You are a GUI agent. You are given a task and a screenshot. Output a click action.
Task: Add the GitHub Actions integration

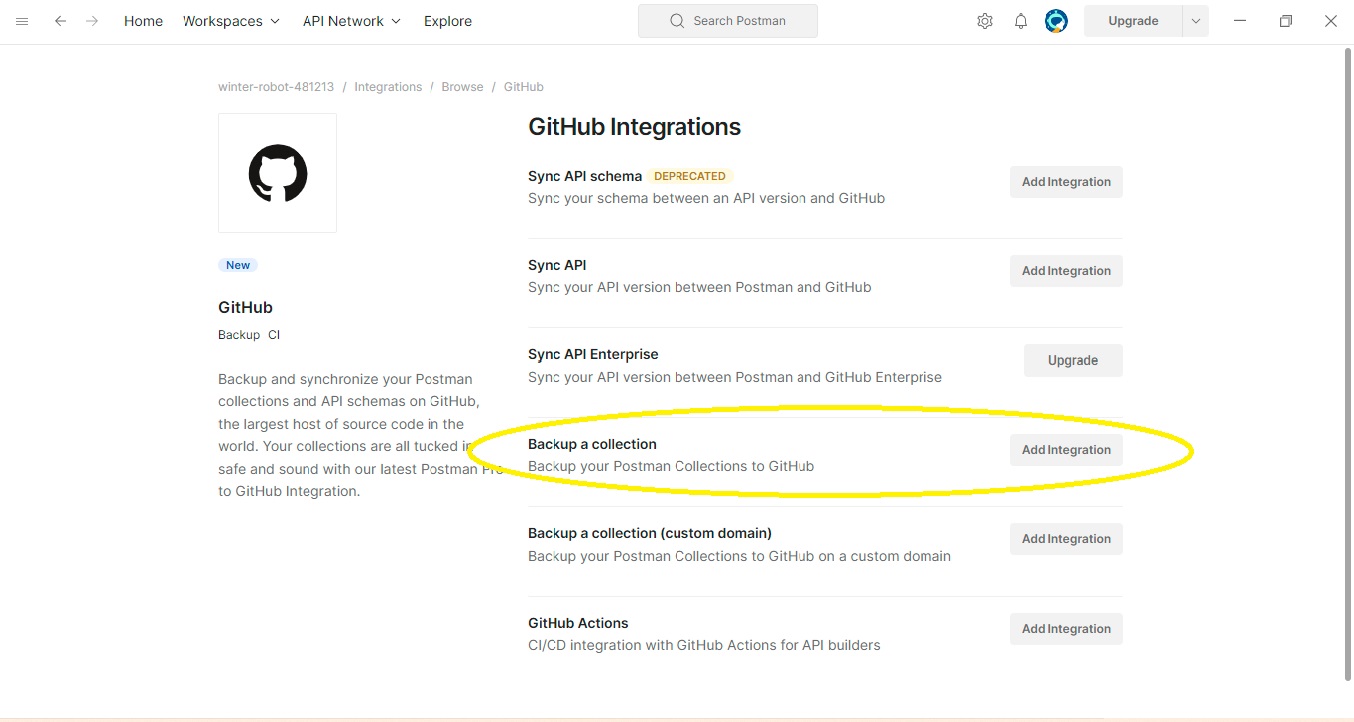click(1066, 629)
